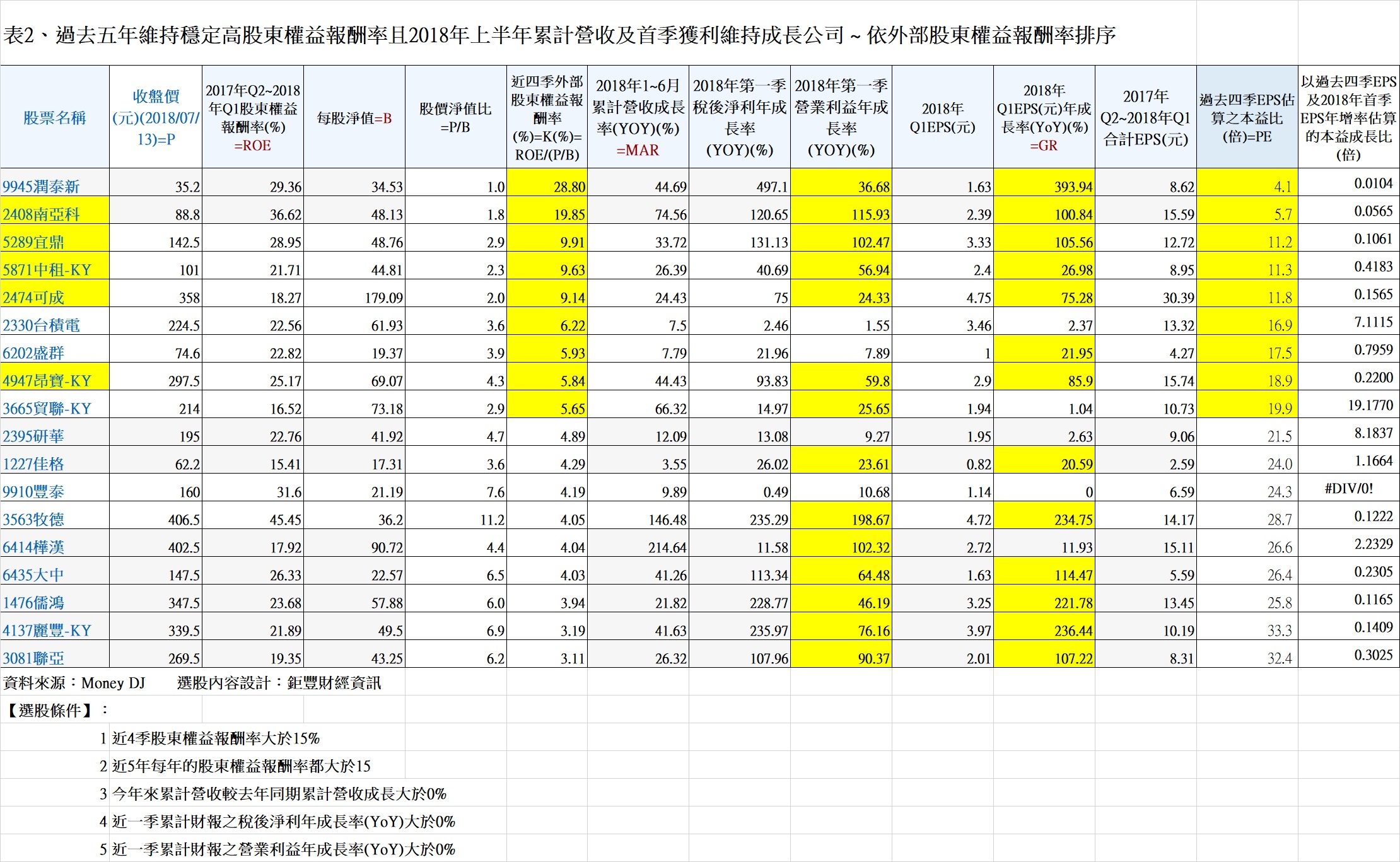Select the 每股淨值=B header cell
The image size is (1400, 862).
point(354,117)
